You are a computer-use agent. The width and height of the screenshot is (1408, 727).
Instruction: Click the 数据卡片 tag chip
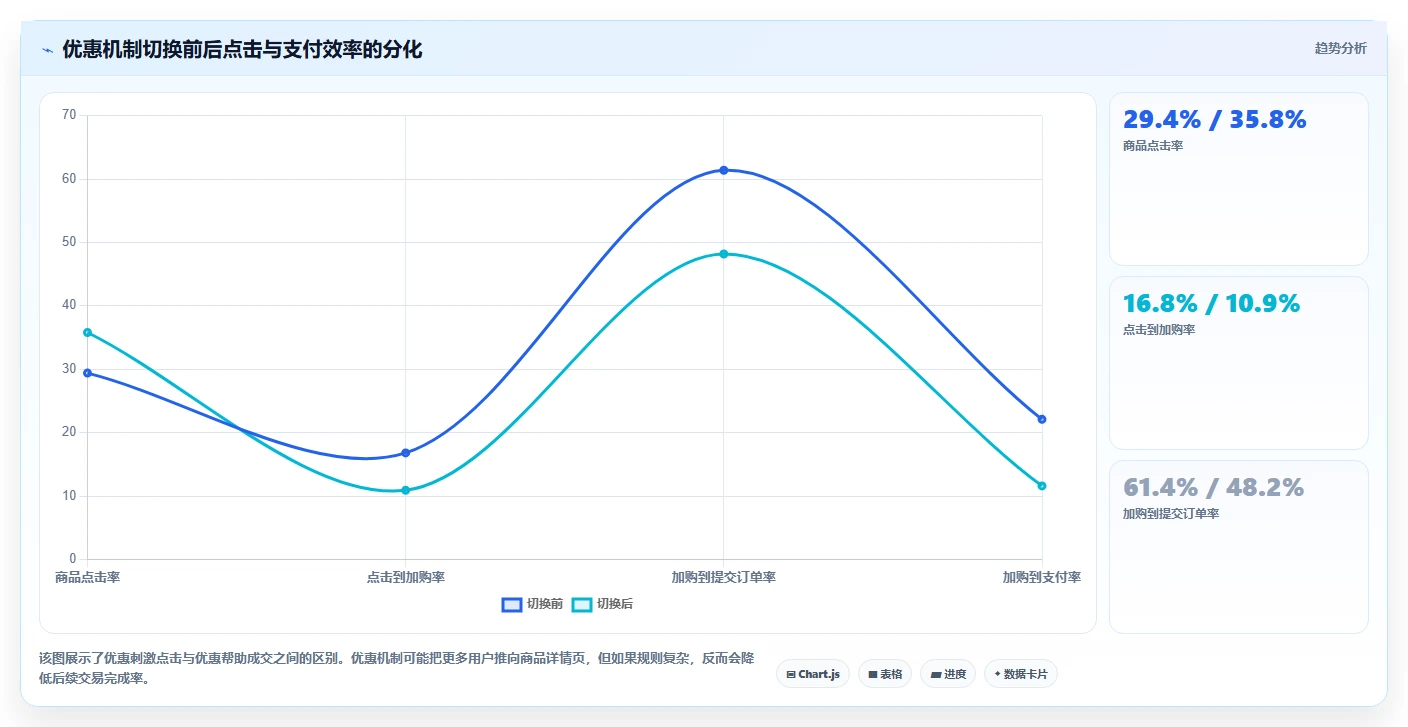(1020, 674)
